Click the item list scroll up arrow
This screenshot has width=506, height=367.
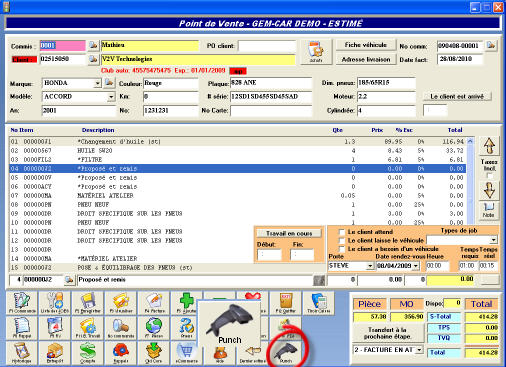coord(470,141)
